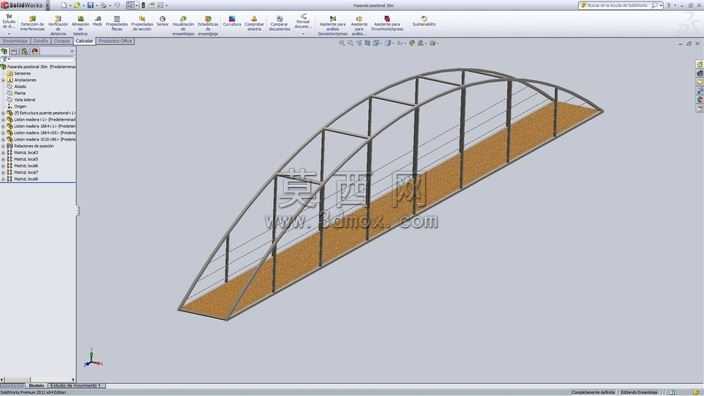Select the root Pasarela peatonal assembly
The height and width of the screenshot is (396, 704).
click(x=40, y=66)
